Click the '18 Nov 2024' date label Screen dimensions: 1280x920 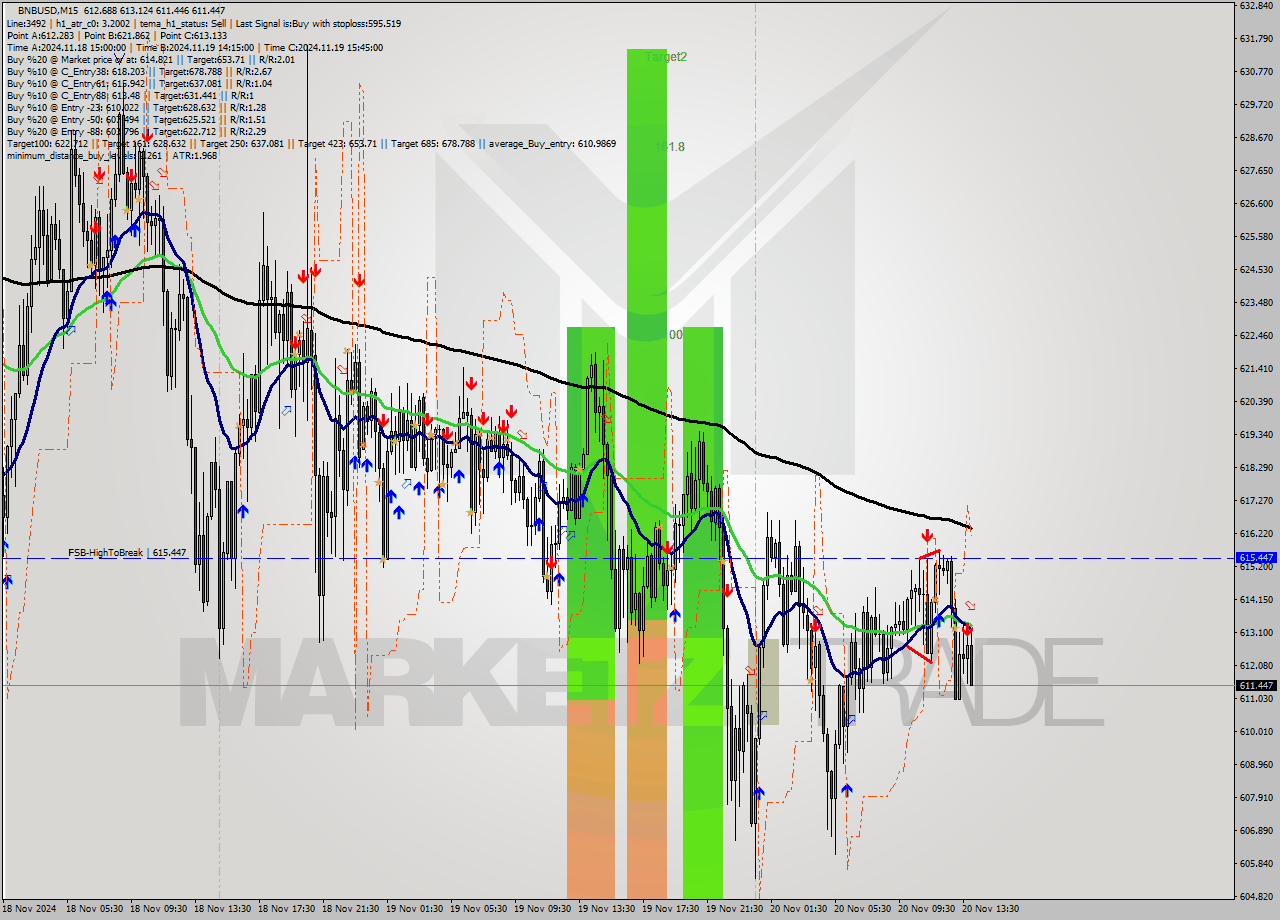tap(29, 909)
